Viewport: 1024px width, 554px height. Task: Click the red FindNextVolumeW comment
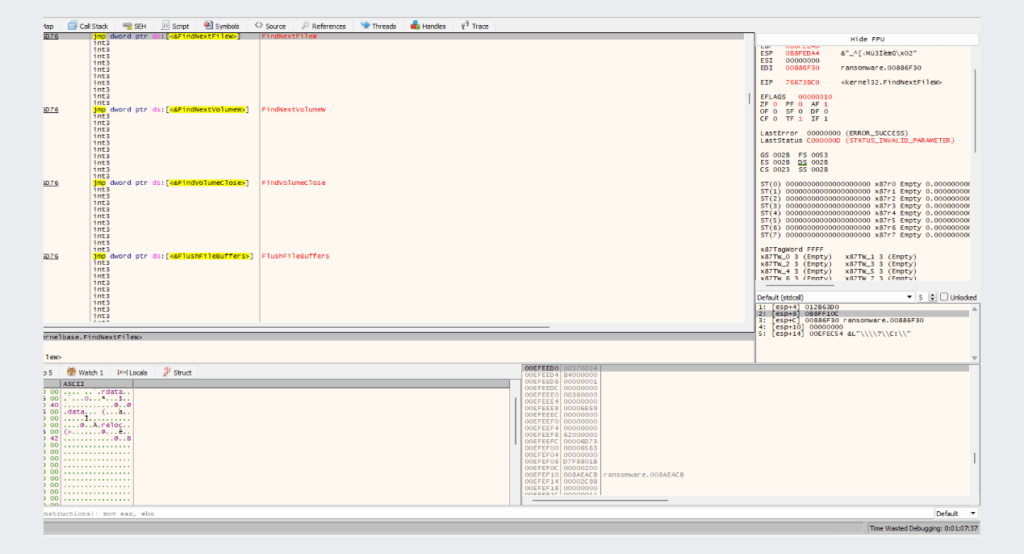tap(293, 110)
